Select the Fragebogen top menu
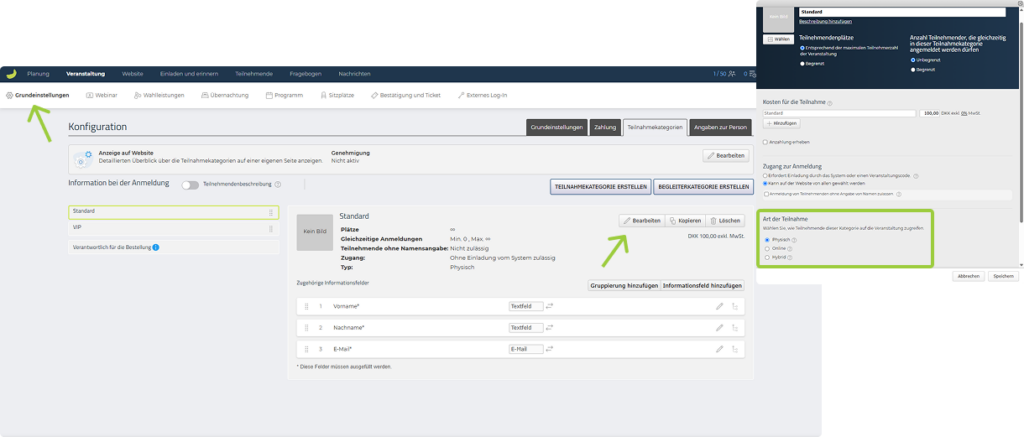The image size is (1024, 437). pyautogui.click(x=306, y=74)
